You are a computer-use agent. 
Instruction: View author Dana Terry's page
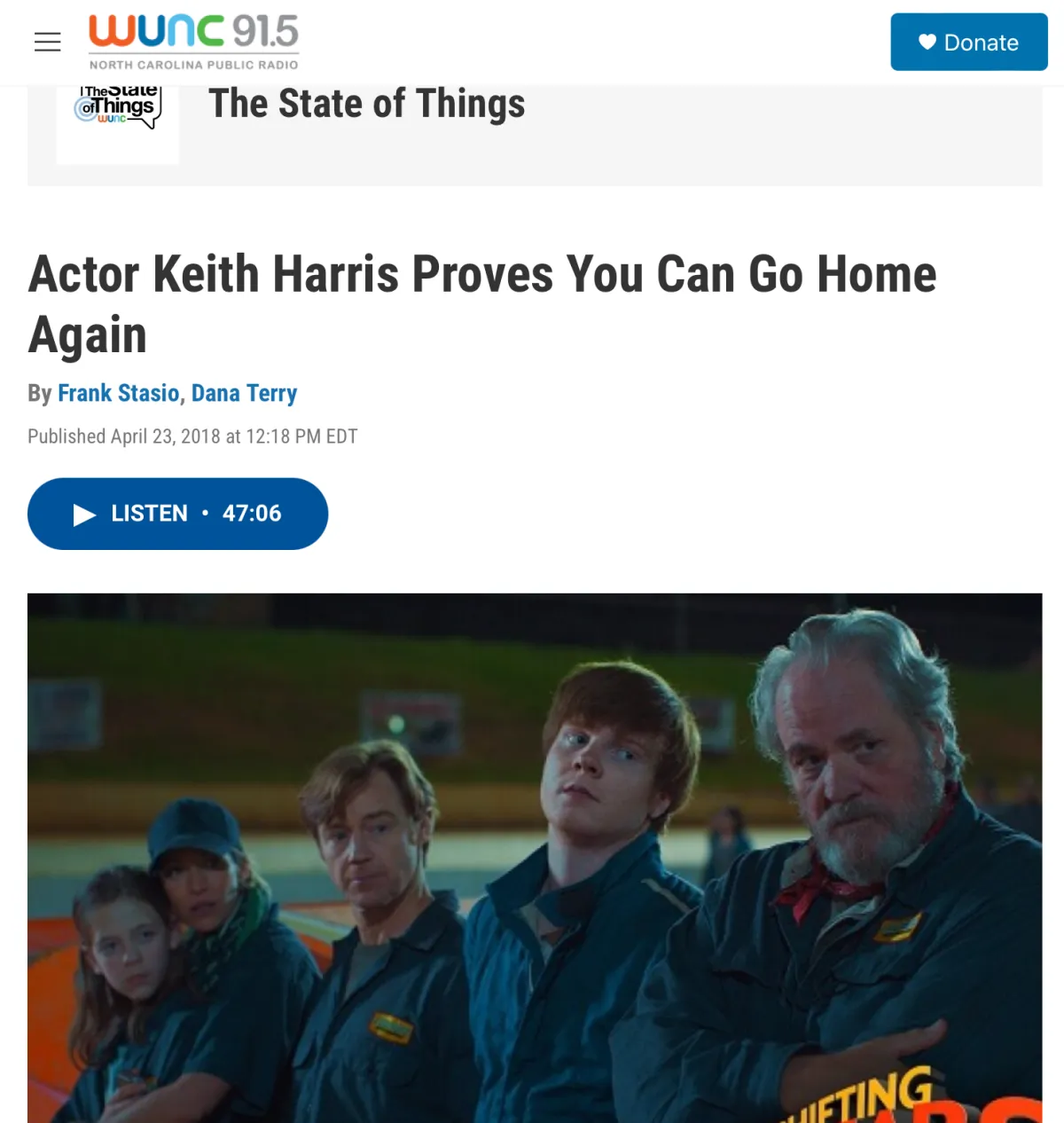244,393
